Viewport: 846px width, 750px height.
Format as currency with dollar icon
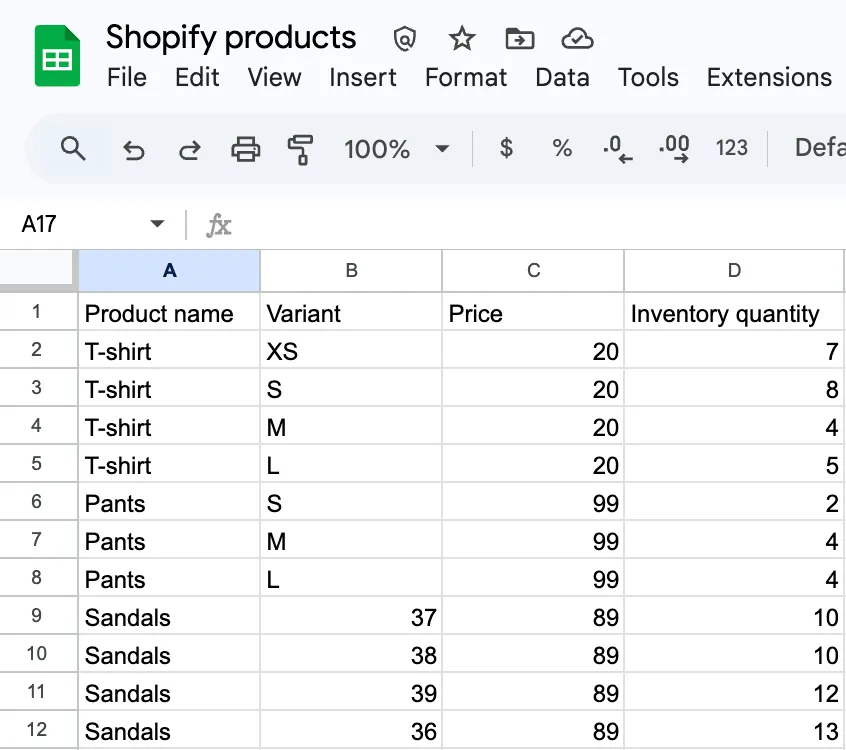tap(506, 148)
